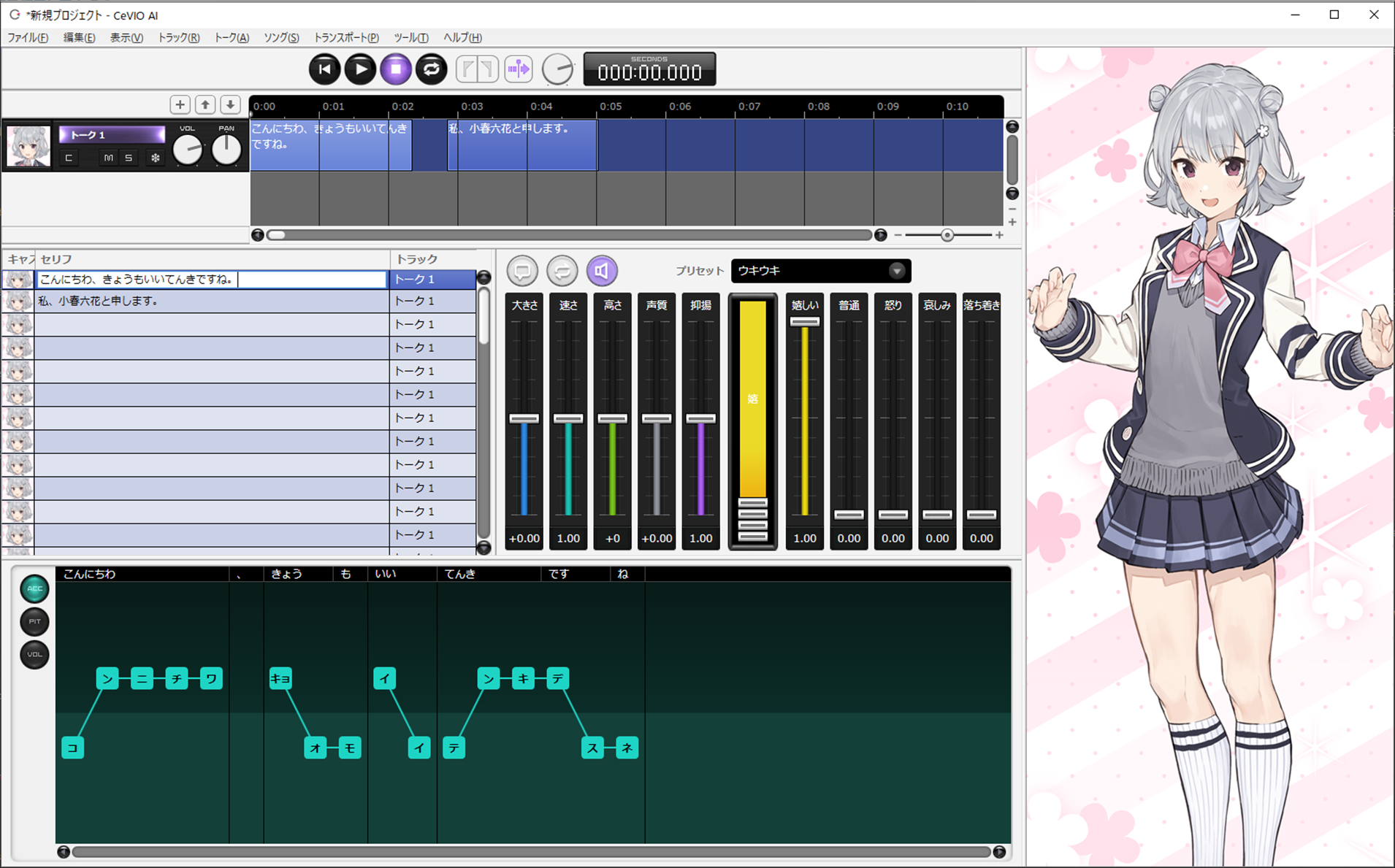Click the accent node キョ
Screen dimensions: 1395x868
click(x=280, y=678)
